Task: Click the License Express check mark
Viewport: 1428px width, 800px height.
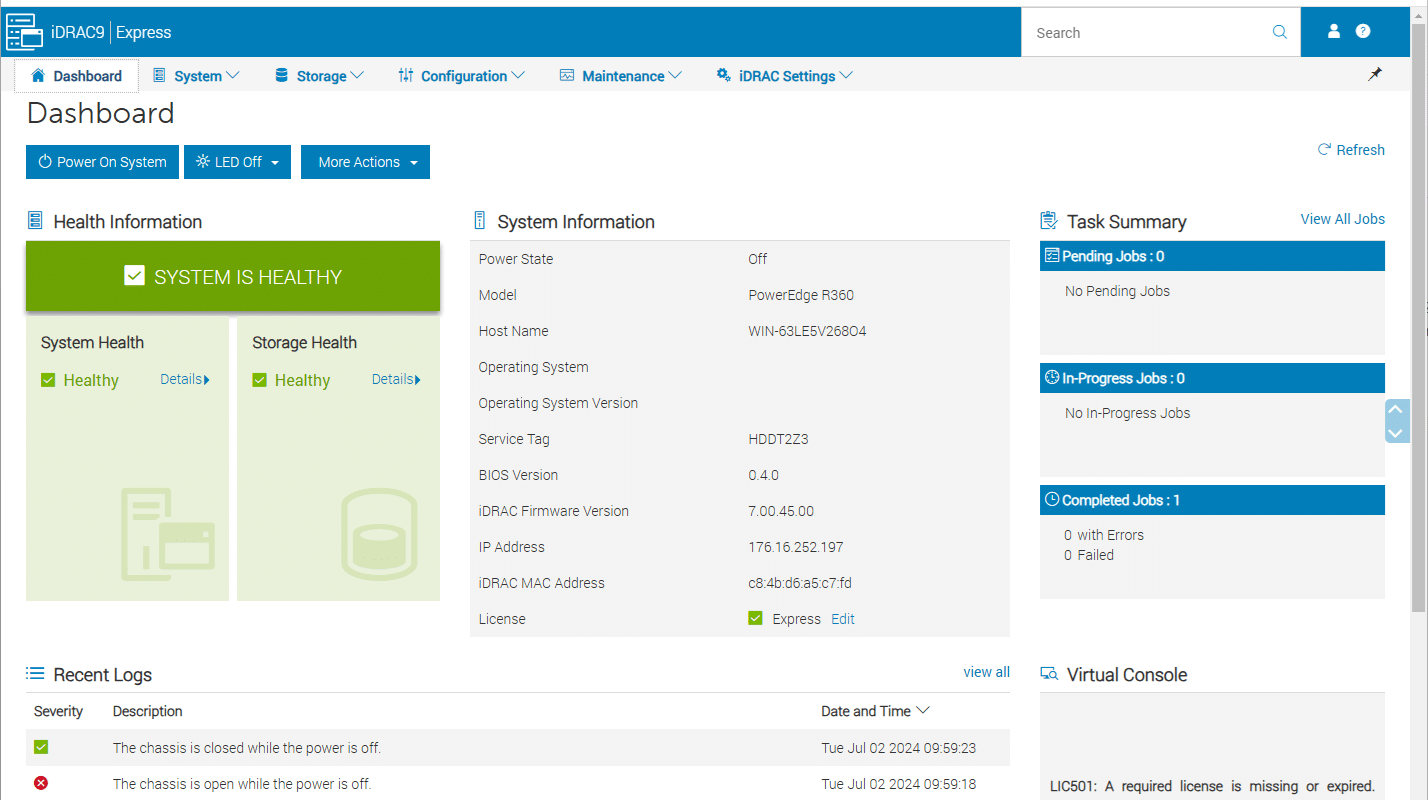Action: click(x=756, y=618)
